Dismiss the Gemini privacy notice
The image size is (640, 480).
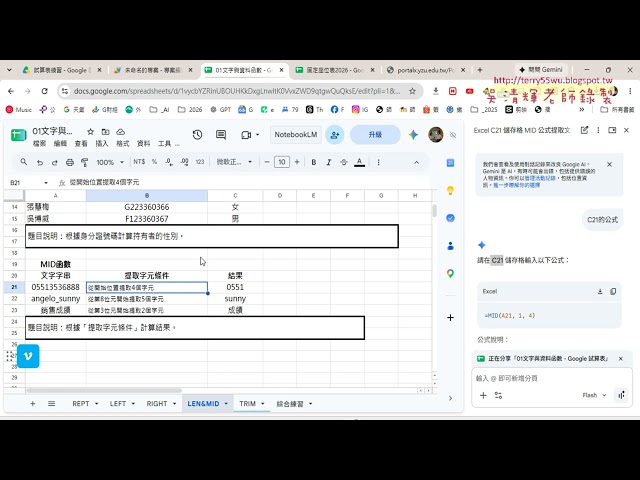coord(609,164)
